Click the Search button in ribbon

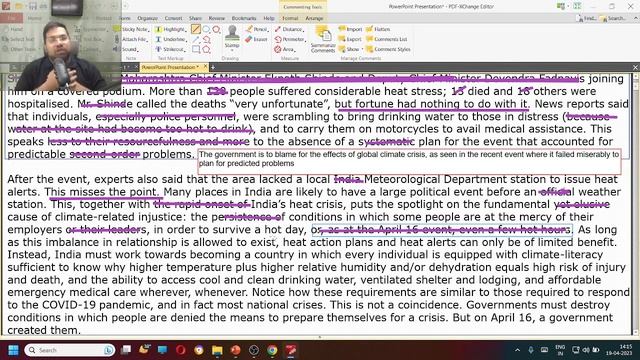click(x=612, y=18)
